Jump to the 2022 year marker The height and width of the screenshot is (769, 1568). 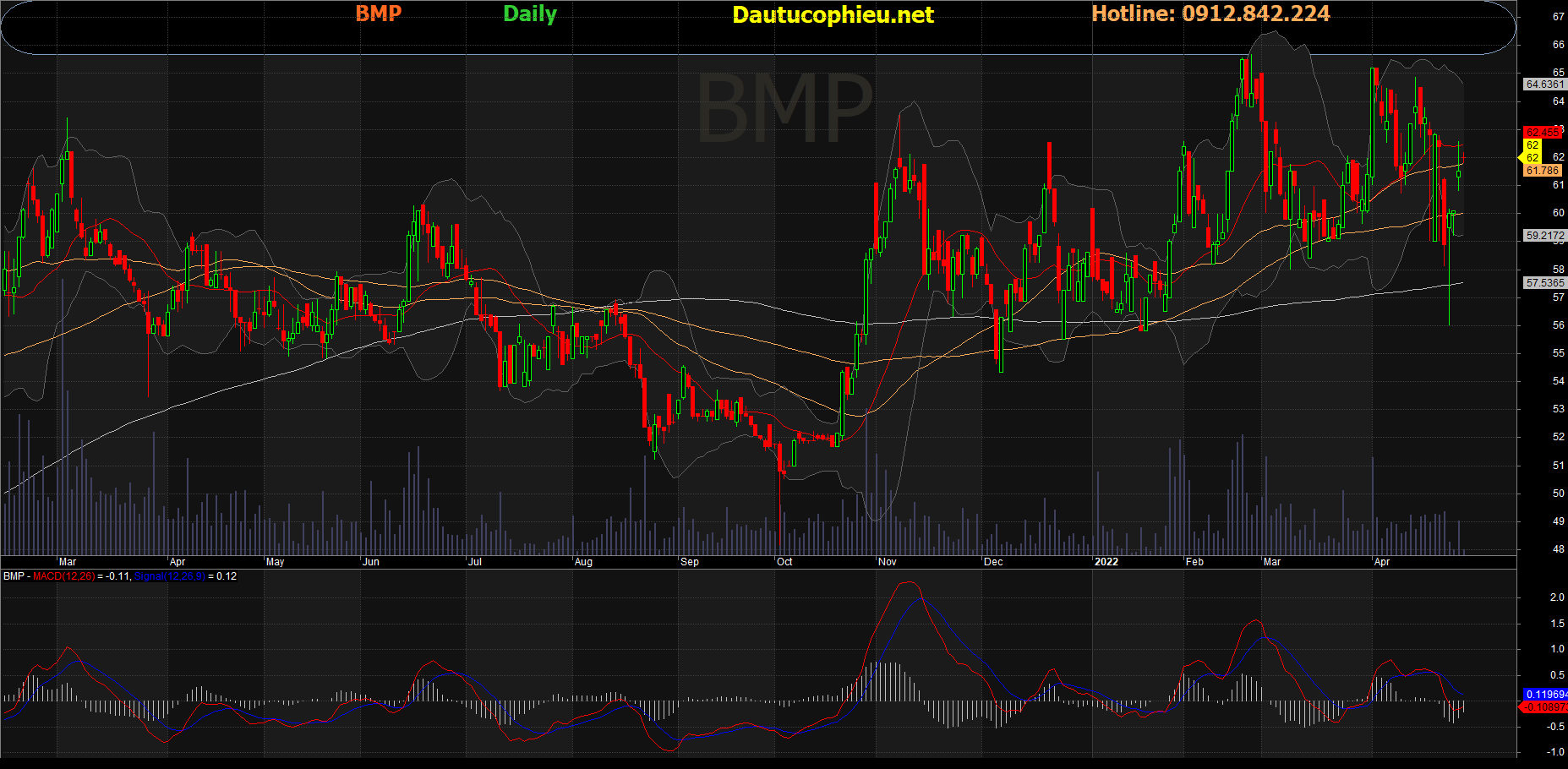(x=1106, y=562)
